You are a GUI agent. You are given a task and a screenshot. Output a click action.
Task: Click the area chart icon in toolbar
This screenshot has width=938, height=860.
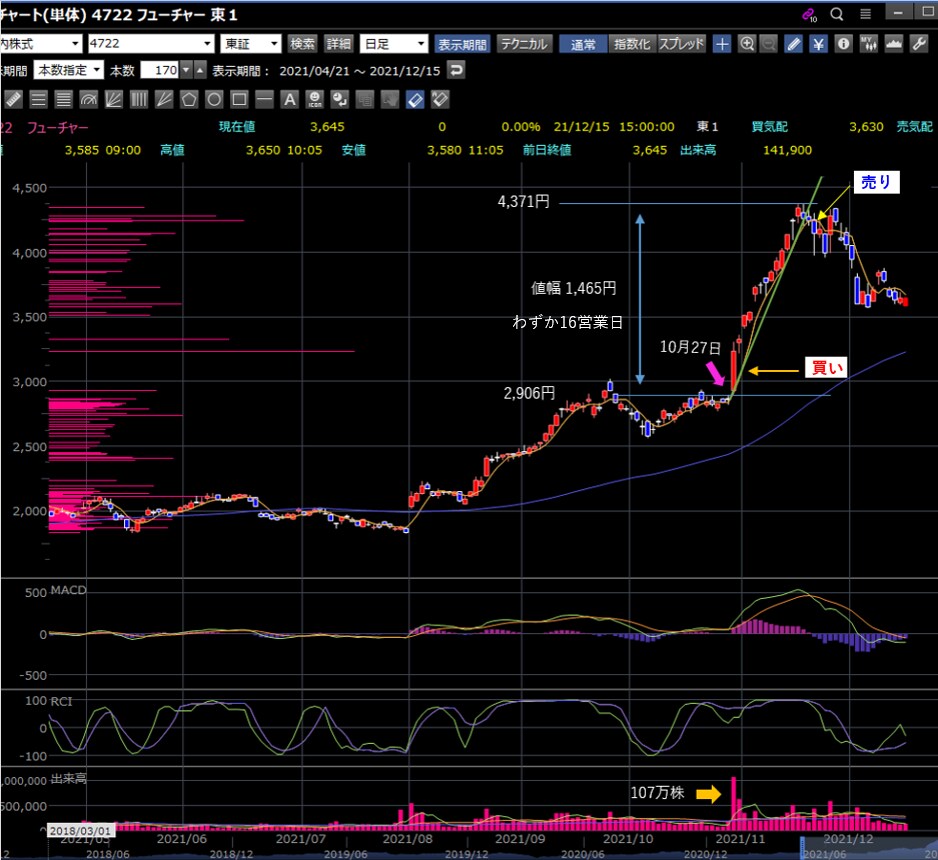894,44
